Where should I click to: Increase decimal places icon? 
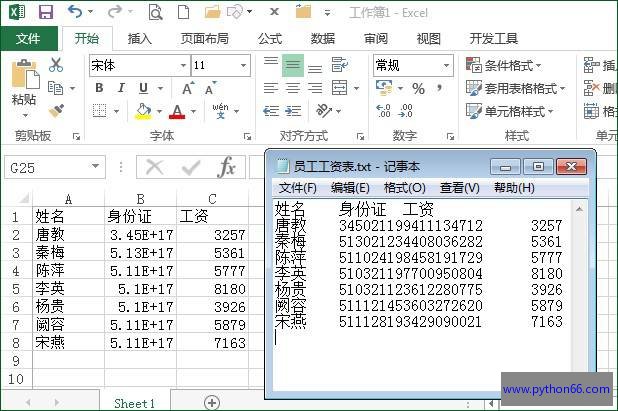tap(383, 111)
